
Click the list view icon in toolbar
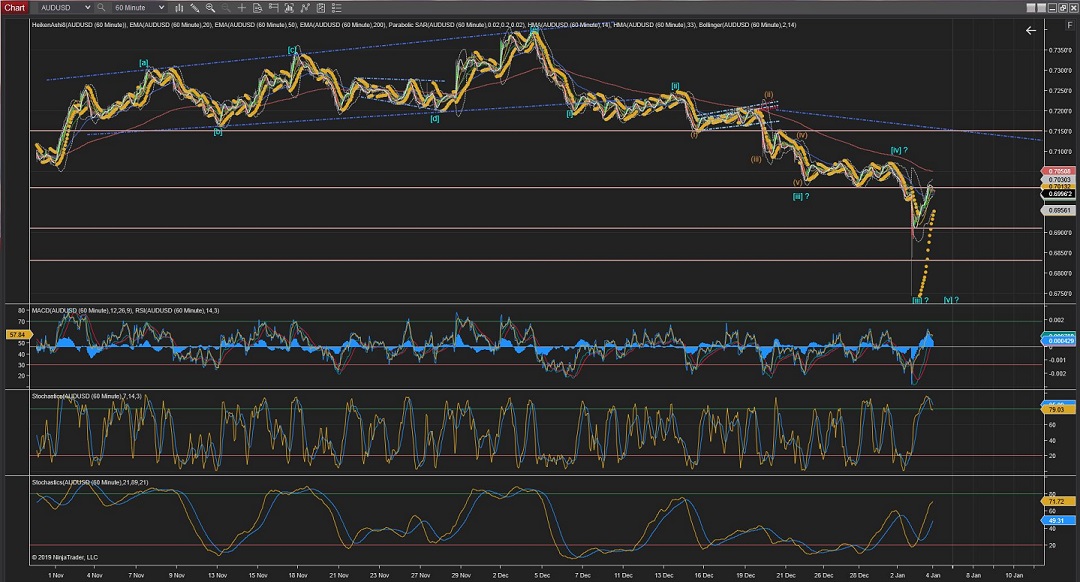click(337, 8)
